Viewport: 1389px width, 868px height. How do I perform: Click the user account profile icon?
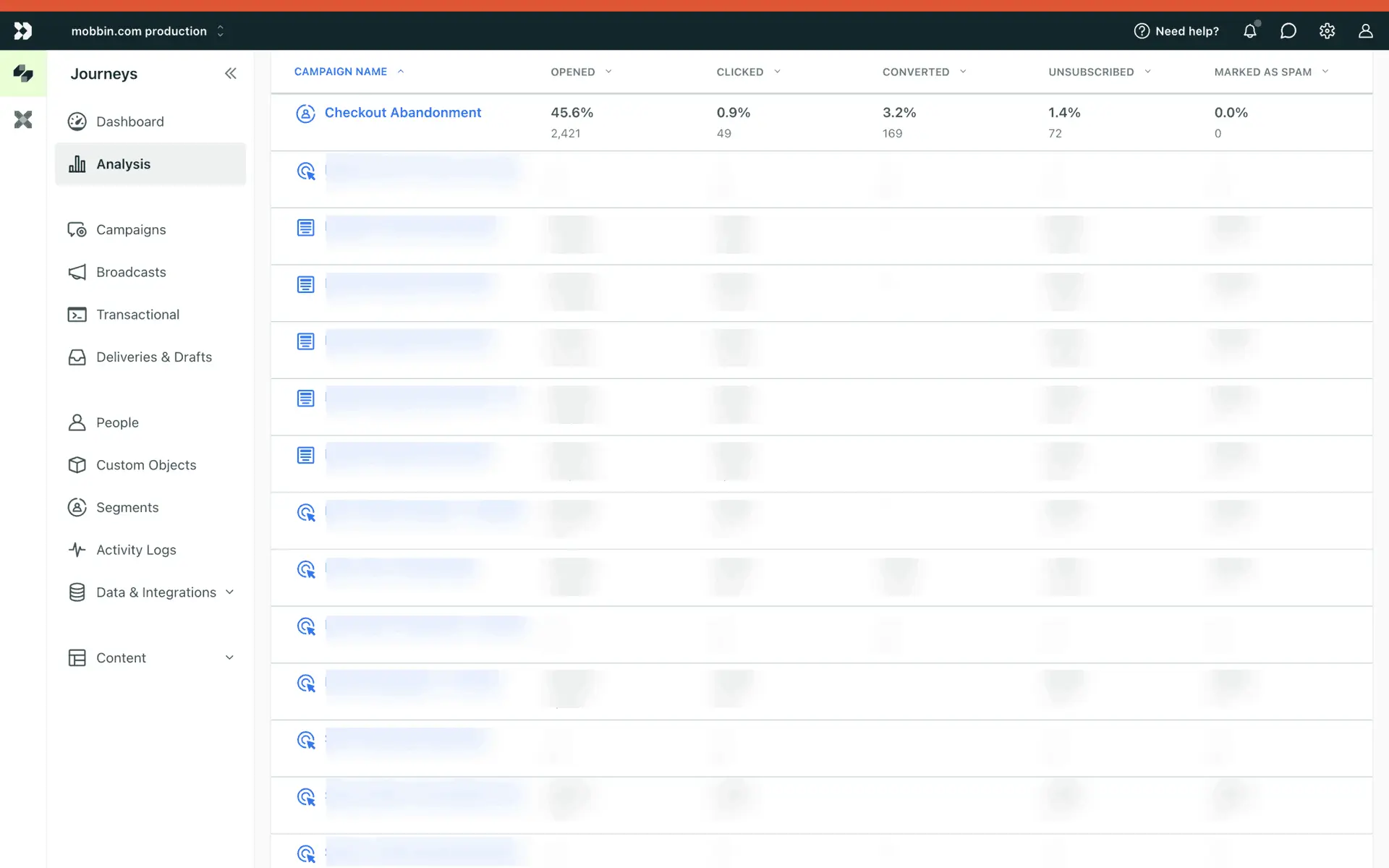[x=1365, y=31]
